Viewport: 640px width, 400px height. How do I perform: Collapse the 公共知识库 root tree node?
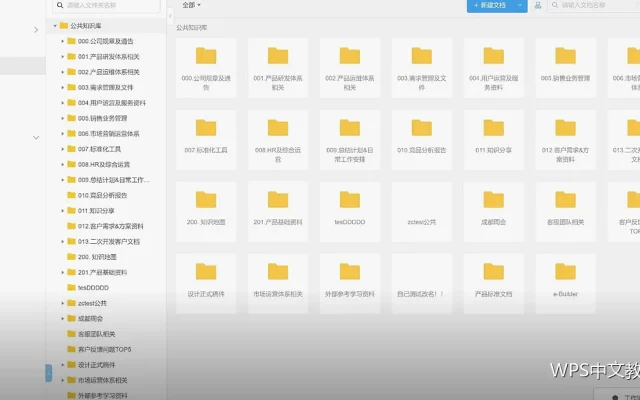coord(55,26)
